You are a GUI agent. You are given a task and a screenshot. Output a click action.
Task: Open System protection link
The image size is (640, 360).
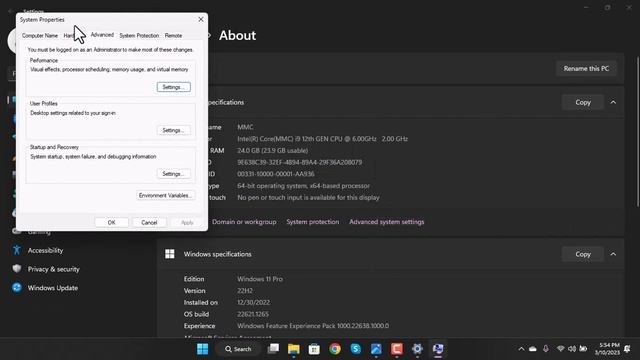pos(313,222)
